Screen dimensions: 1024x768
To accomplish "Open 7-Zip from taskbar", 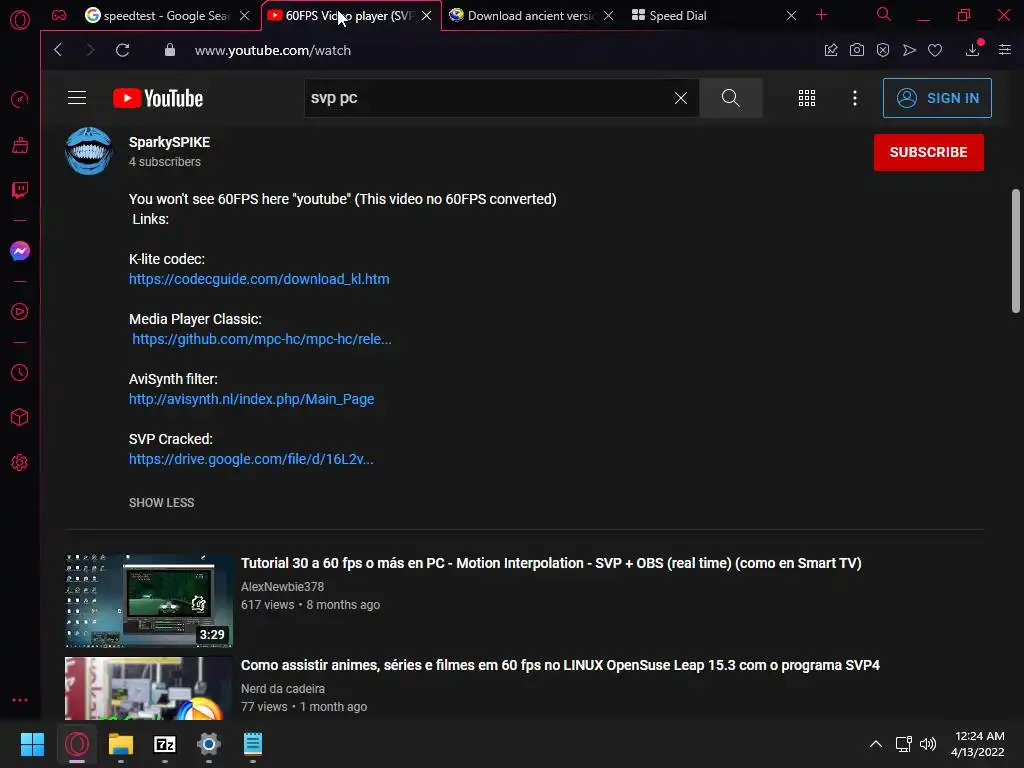I will (x=165, y=744).
